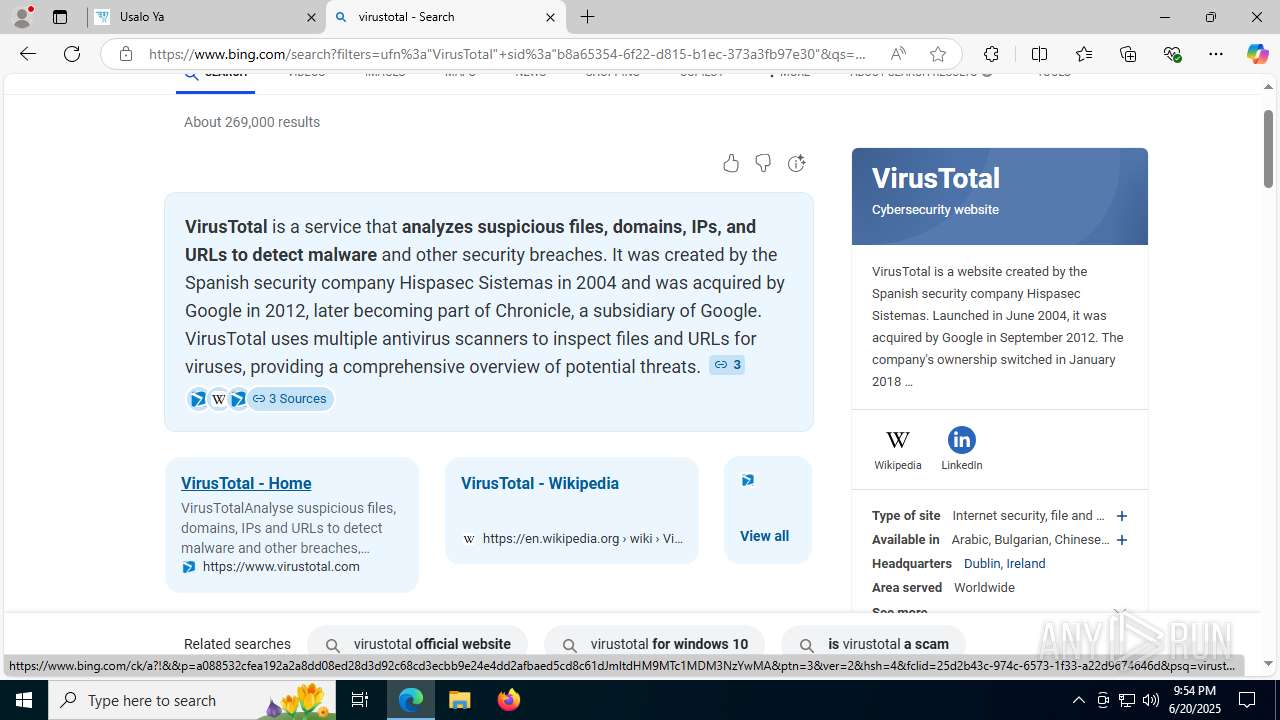Show hidden system tray icons

point(1078,700)
